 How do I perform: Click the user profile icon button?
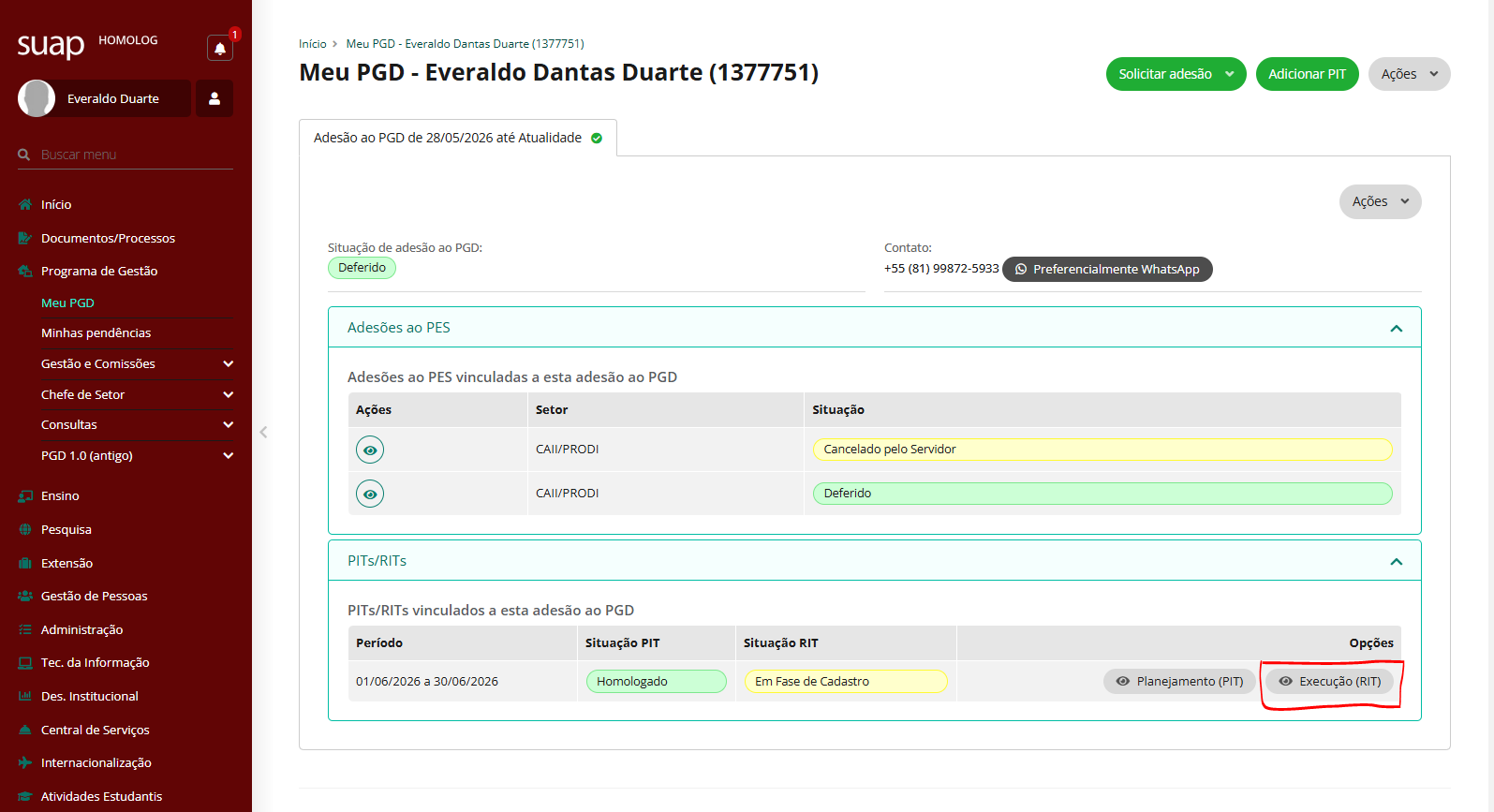(214, 98)
